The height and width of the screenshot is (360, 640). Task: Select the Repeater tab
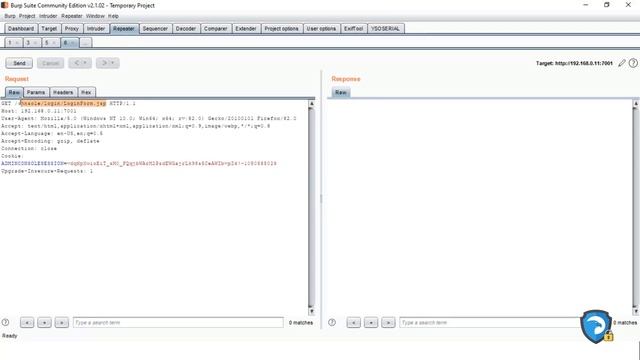click(x=124, y=29)
